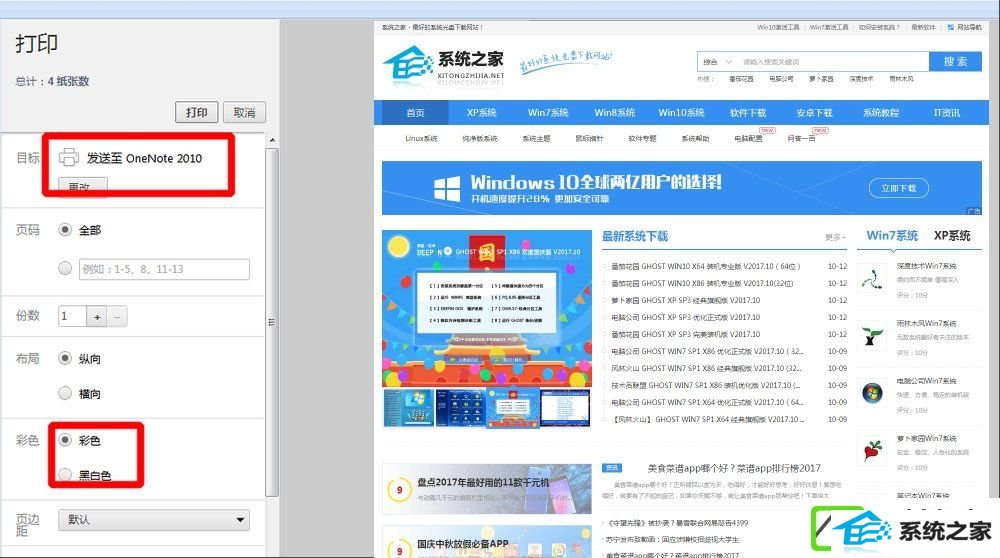Click the 立即下载 banner button
This screenshot has height=558, width=1000.
click(x=899, y=188)
